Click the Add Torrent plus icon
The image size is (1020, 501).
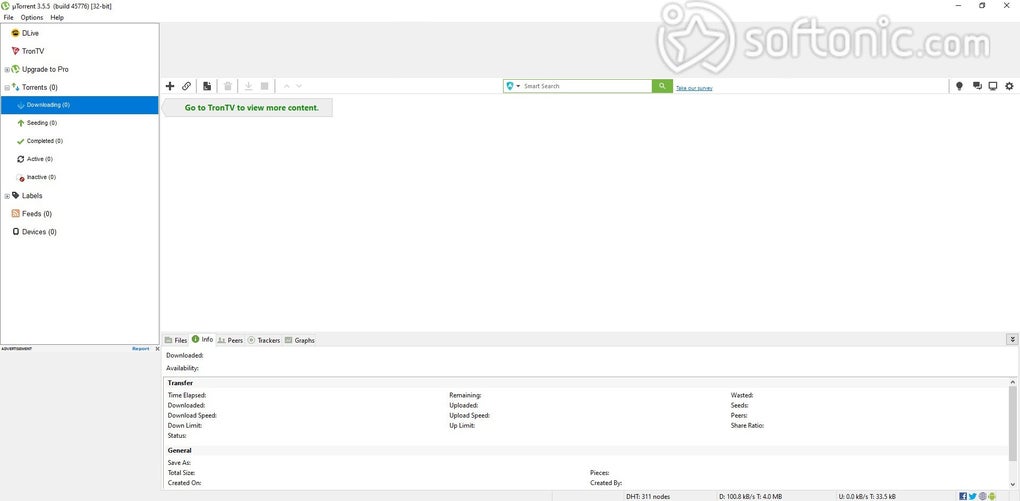pyautogui.click(x=170, y=86)
